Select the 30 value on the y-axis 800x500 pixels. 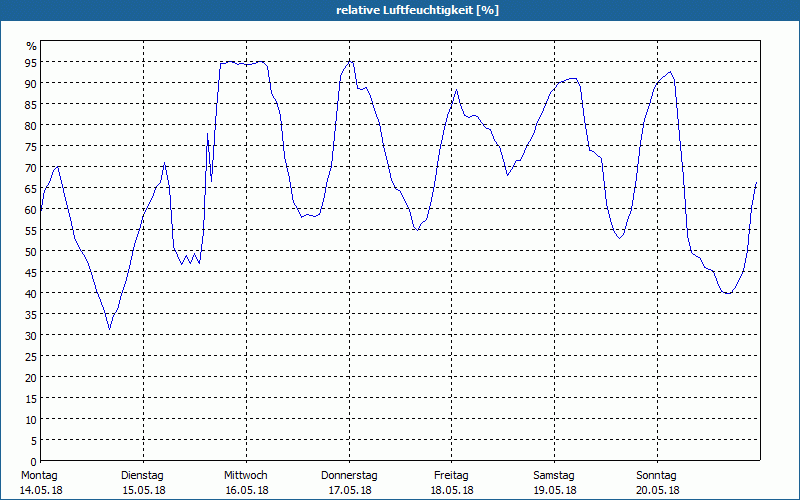[31, 336]
